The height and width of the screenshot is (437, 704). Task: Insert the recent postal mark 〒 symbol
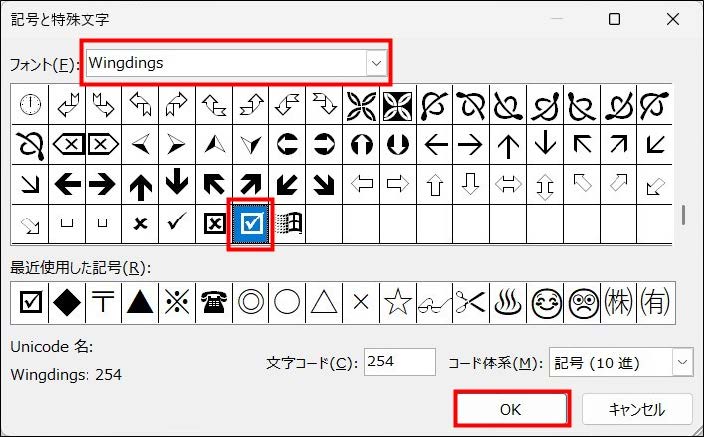[x=103, y=303]
